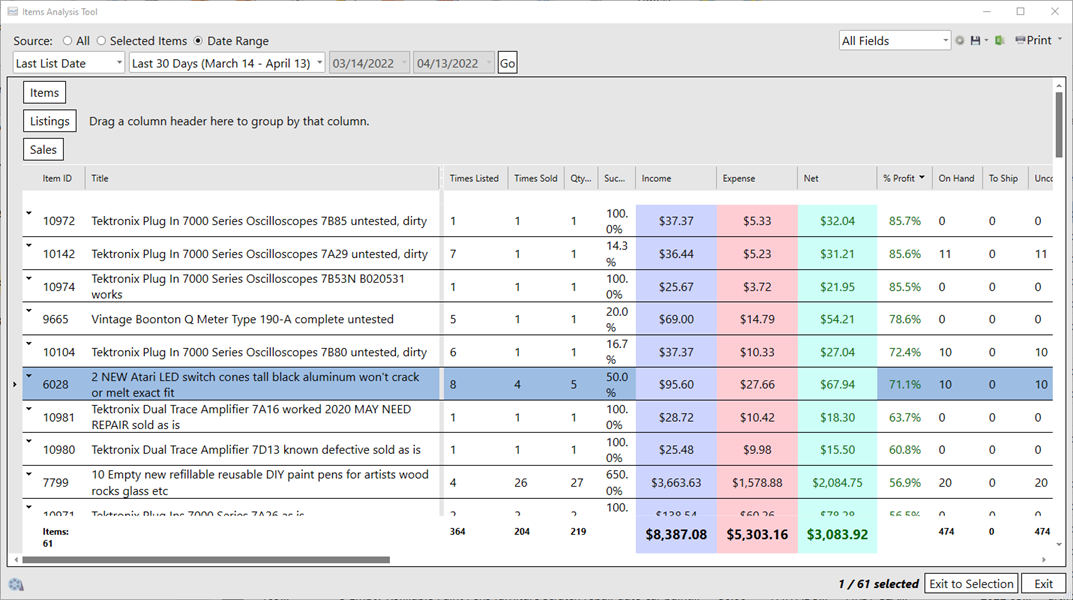This screenshot has height=600, width=1073.
Task: Click the $3,083.92 net total
Action: [x=837, y=534]
